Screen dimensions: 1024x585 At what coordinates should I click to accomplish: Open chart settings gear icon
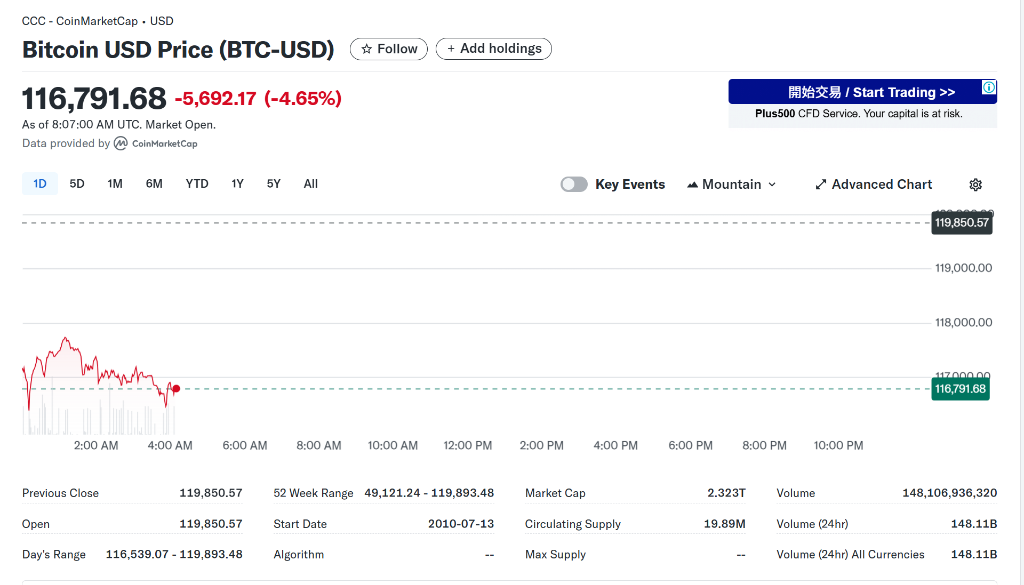(976, 185)
